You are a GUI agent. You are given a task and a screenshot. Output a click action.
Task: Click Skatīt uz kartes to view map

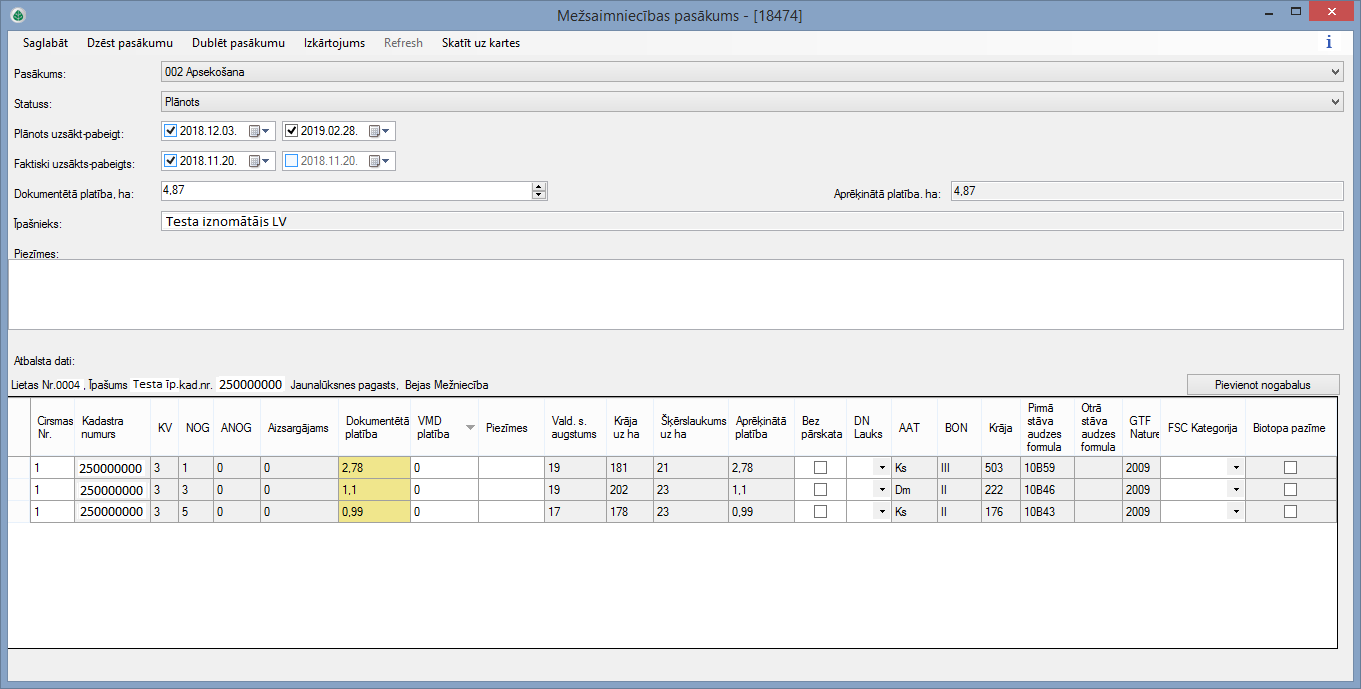click(x=480, y=43)
